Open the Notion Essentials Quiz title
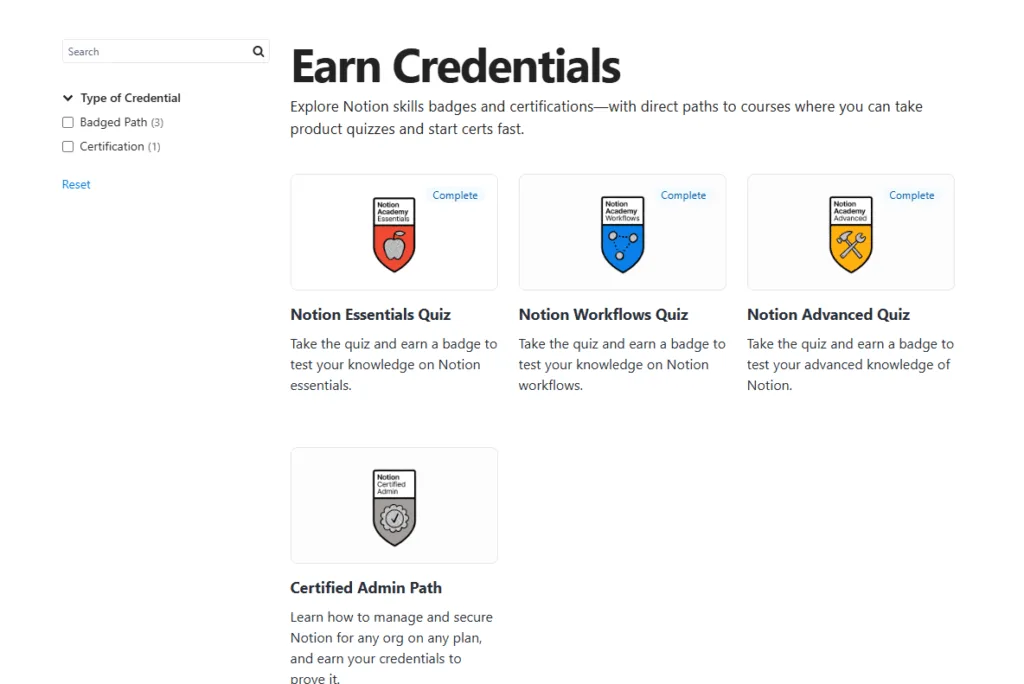Viewport: 1024px width, 684px height. pos(370,315)
